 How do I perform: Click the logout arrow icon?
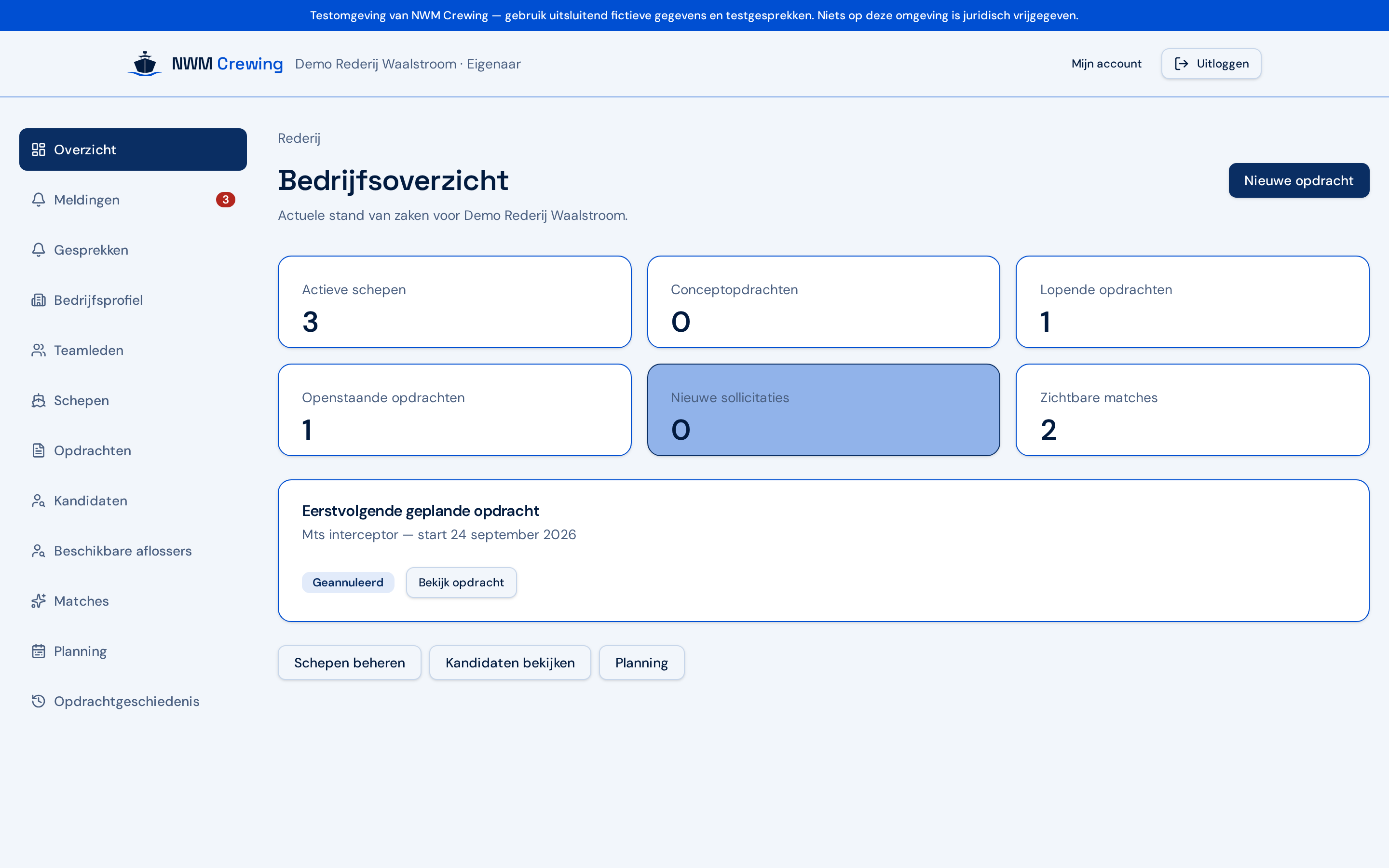click(1181, 64)
